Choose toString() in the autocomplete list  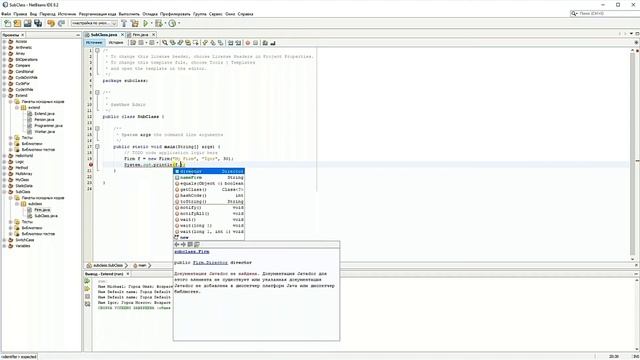(209, 202)
